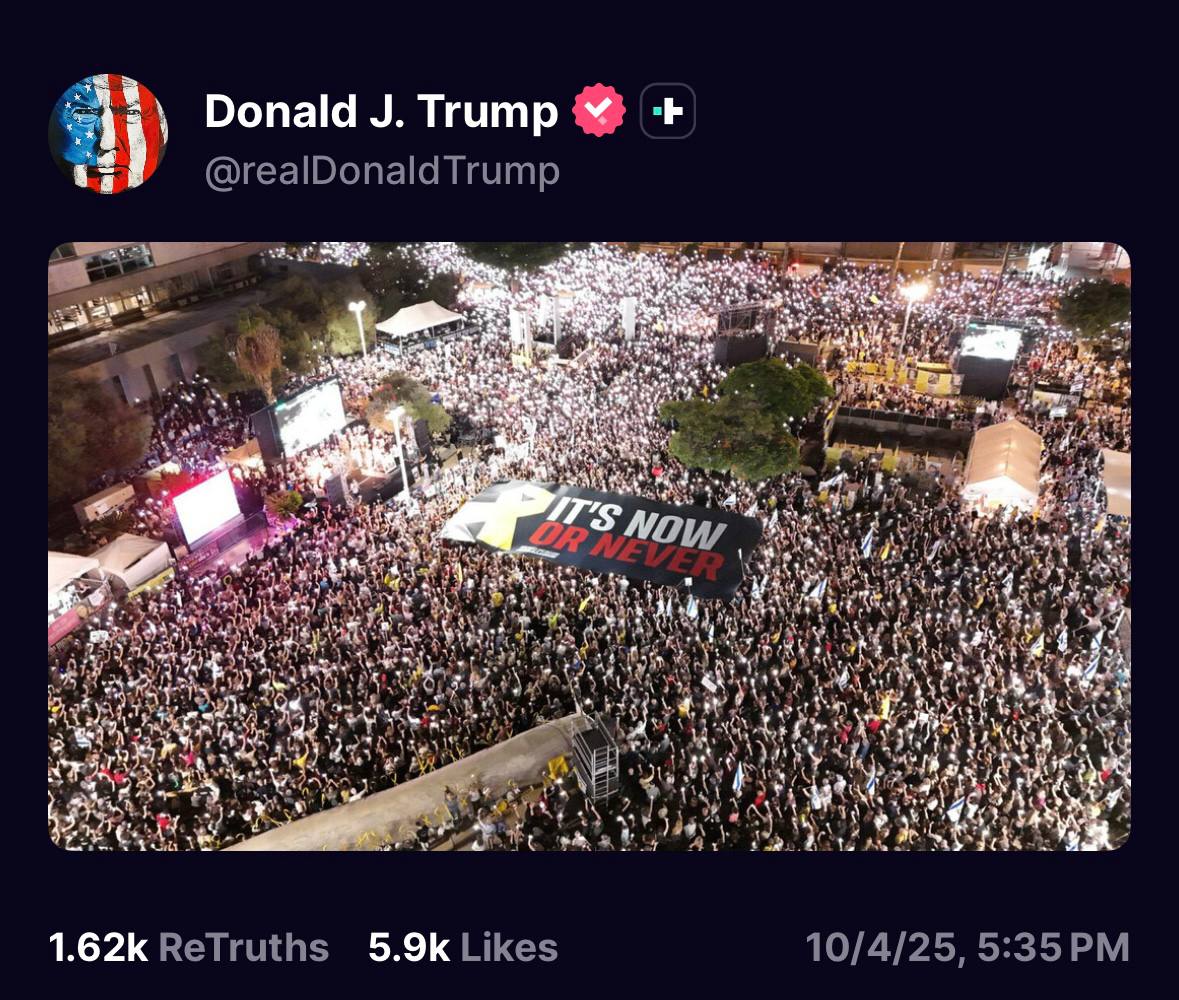The image size is (1179, 1000).
Task: Click the Likes label
Action: click(x=509, y=947)
